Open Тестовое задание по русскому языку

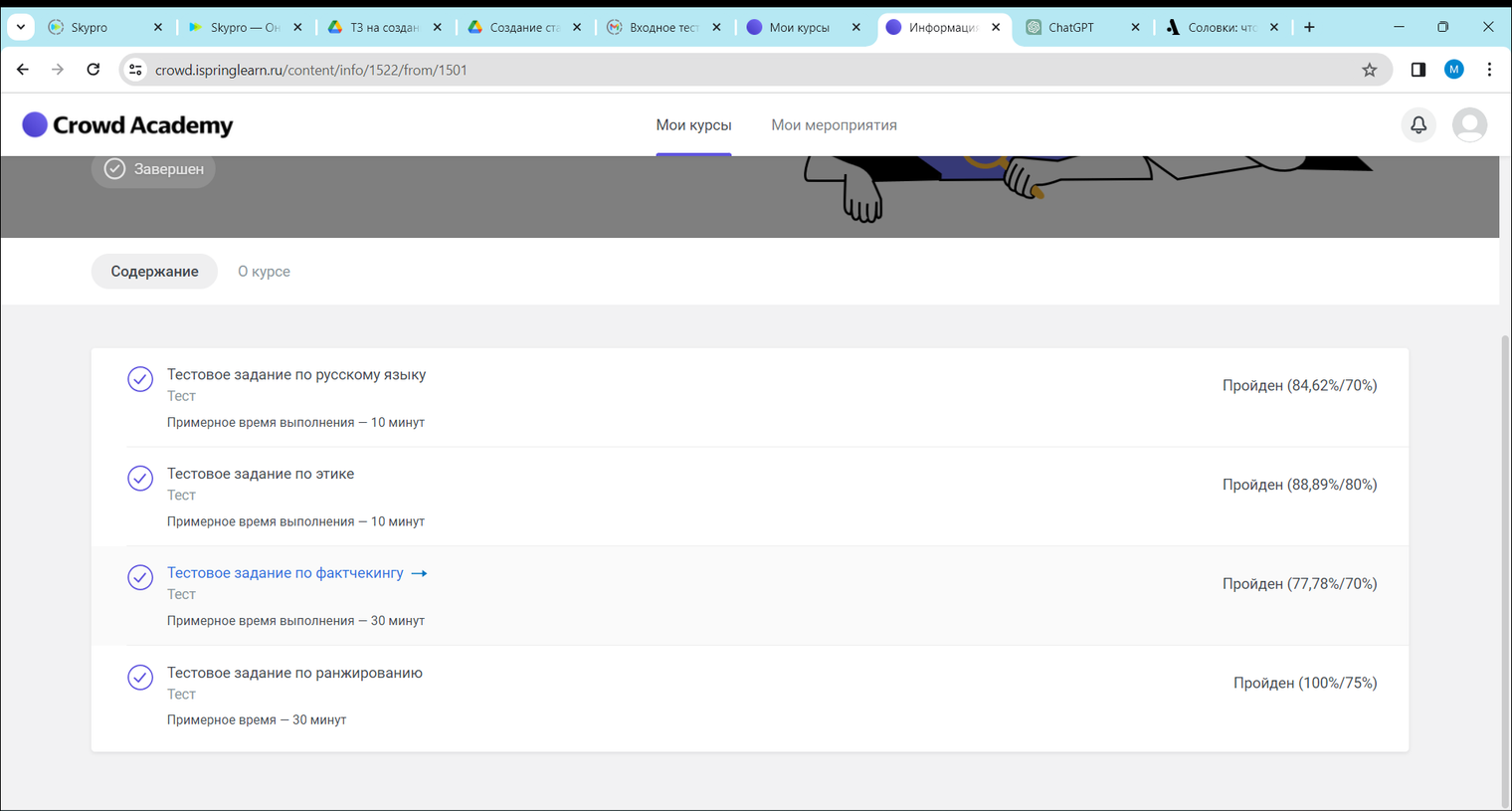tap(296, 375)
